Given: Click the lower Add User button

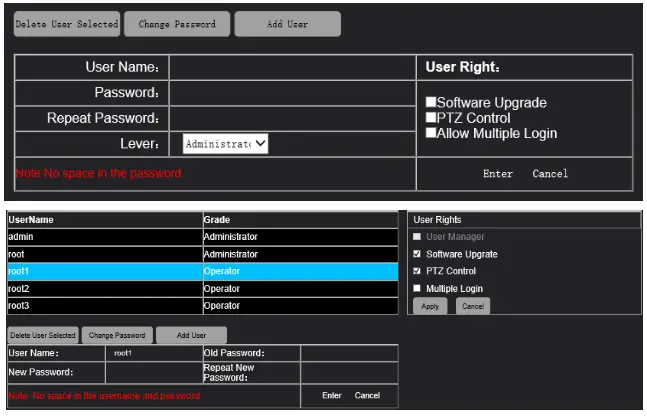Looking at the screenshot, I should [x=191, y=336].
